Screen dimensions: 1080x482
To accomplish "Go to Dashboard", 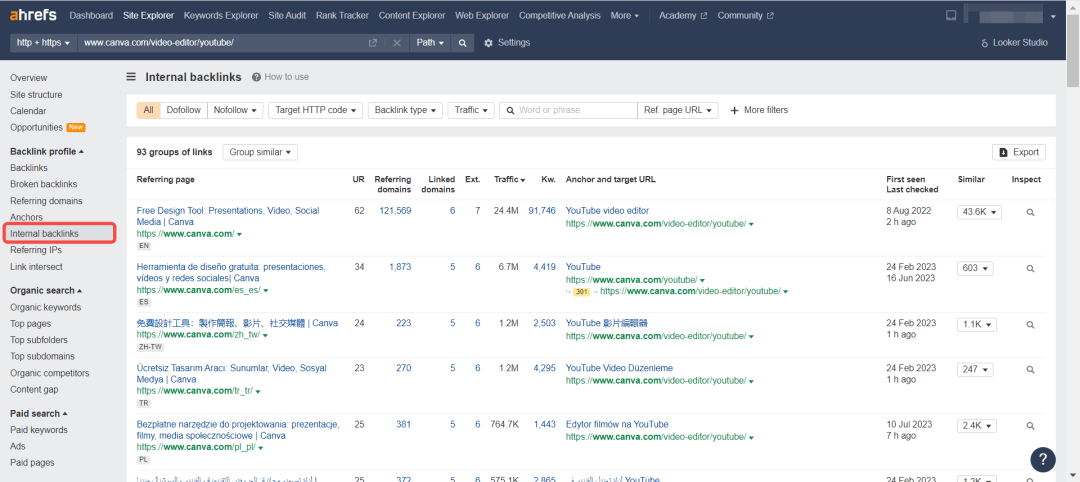I will (92, 15).
